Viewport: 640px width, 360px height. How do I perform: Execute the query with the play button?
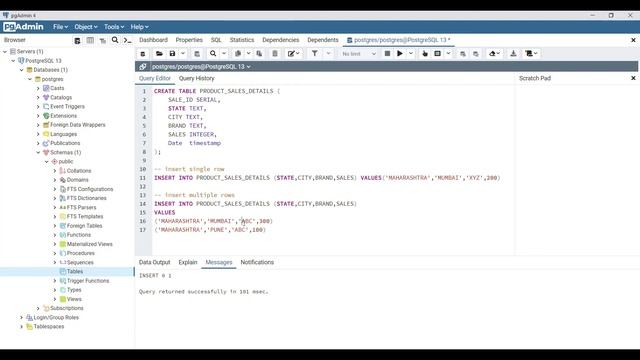click(400, 53)
